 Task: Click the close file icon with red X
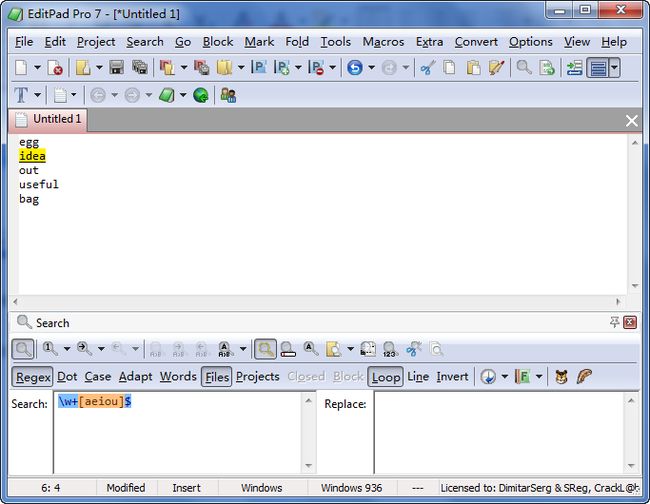coord(55,67)
